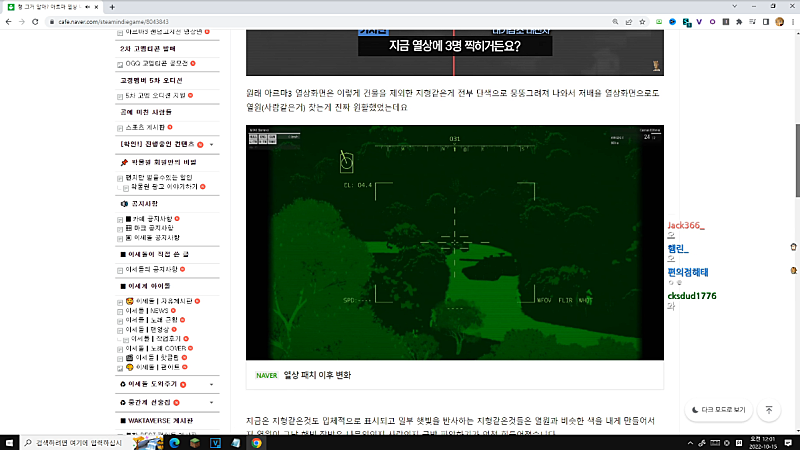Close the current browser tab

click(96, 7)
